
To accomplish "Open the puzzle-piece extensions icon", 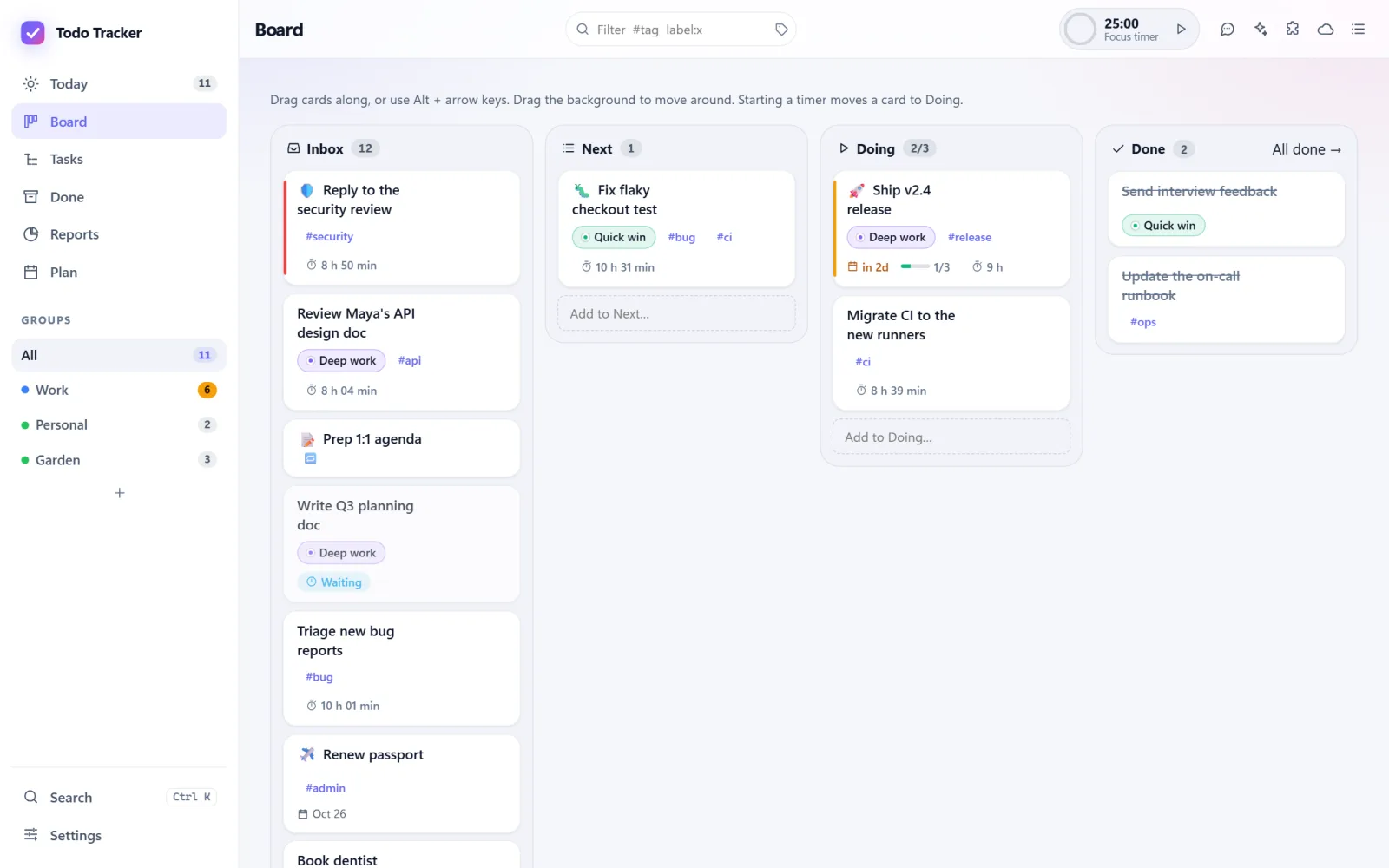I will [x=1293, y=30].
